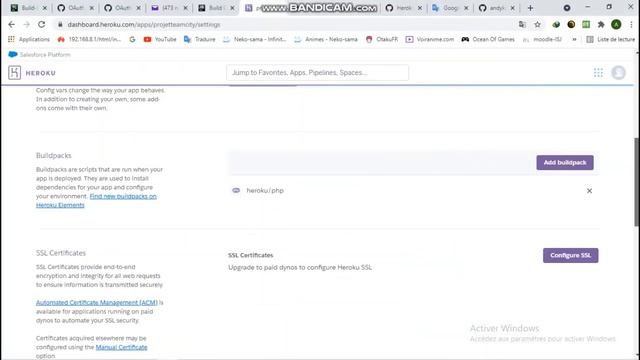Close the Google Translate tab

[466, 8]
